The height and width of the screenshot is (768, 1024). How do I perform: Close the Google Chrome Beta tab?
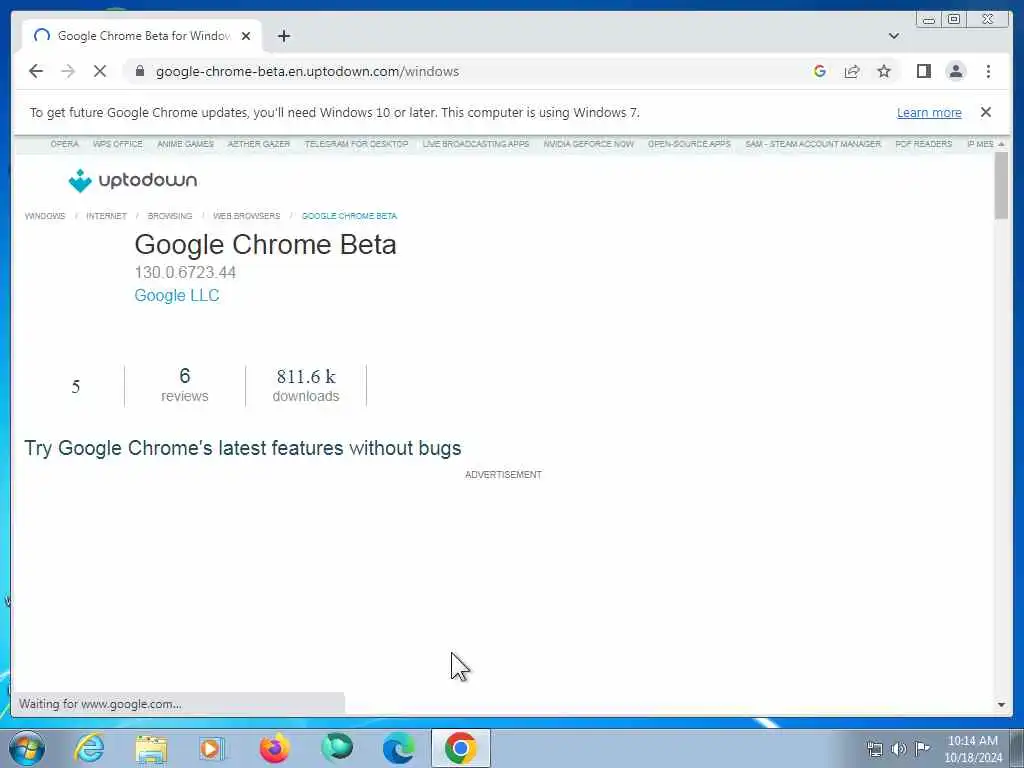coord(246,36)
